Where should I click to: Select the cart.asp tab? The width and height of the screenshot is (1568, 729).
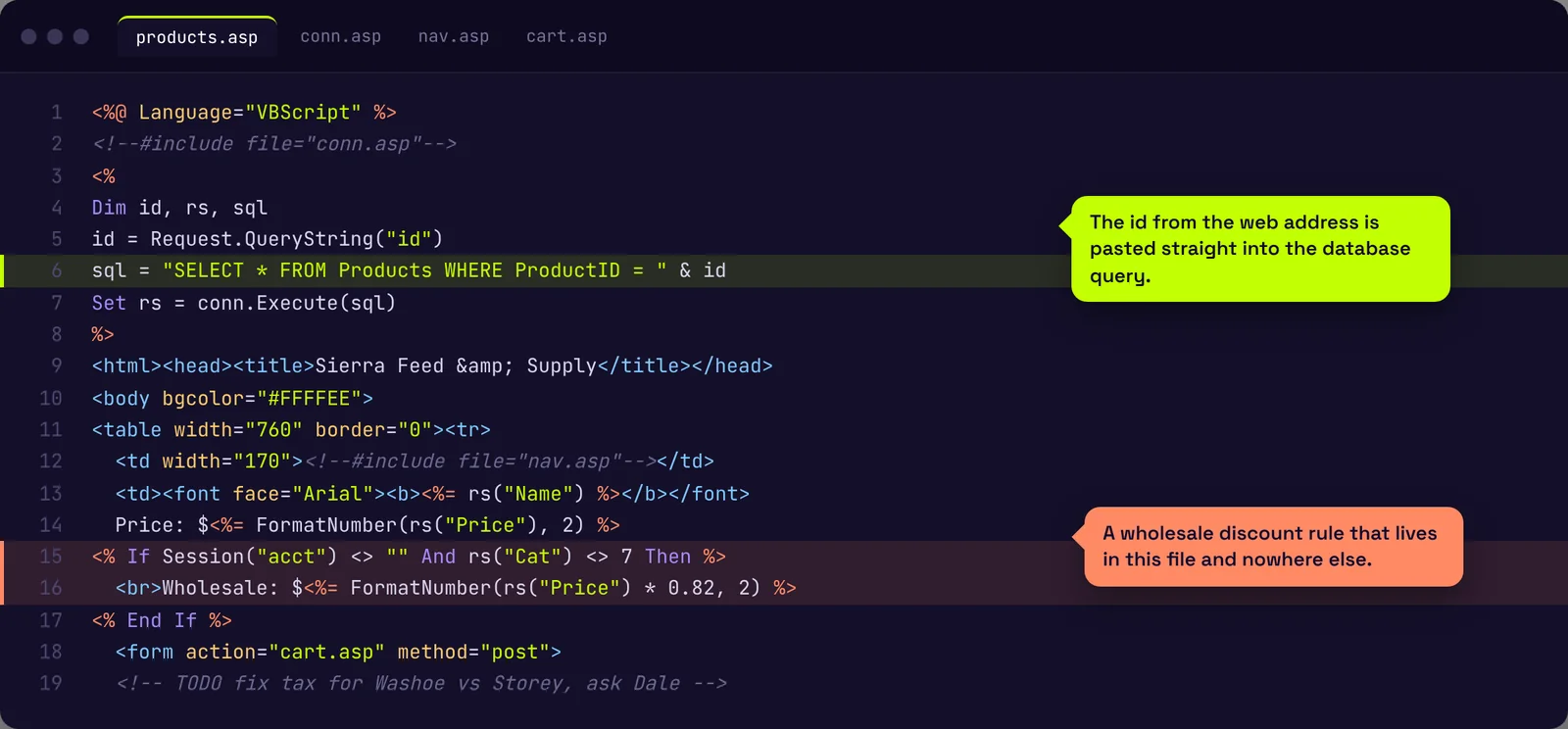(x=566, y=36)
